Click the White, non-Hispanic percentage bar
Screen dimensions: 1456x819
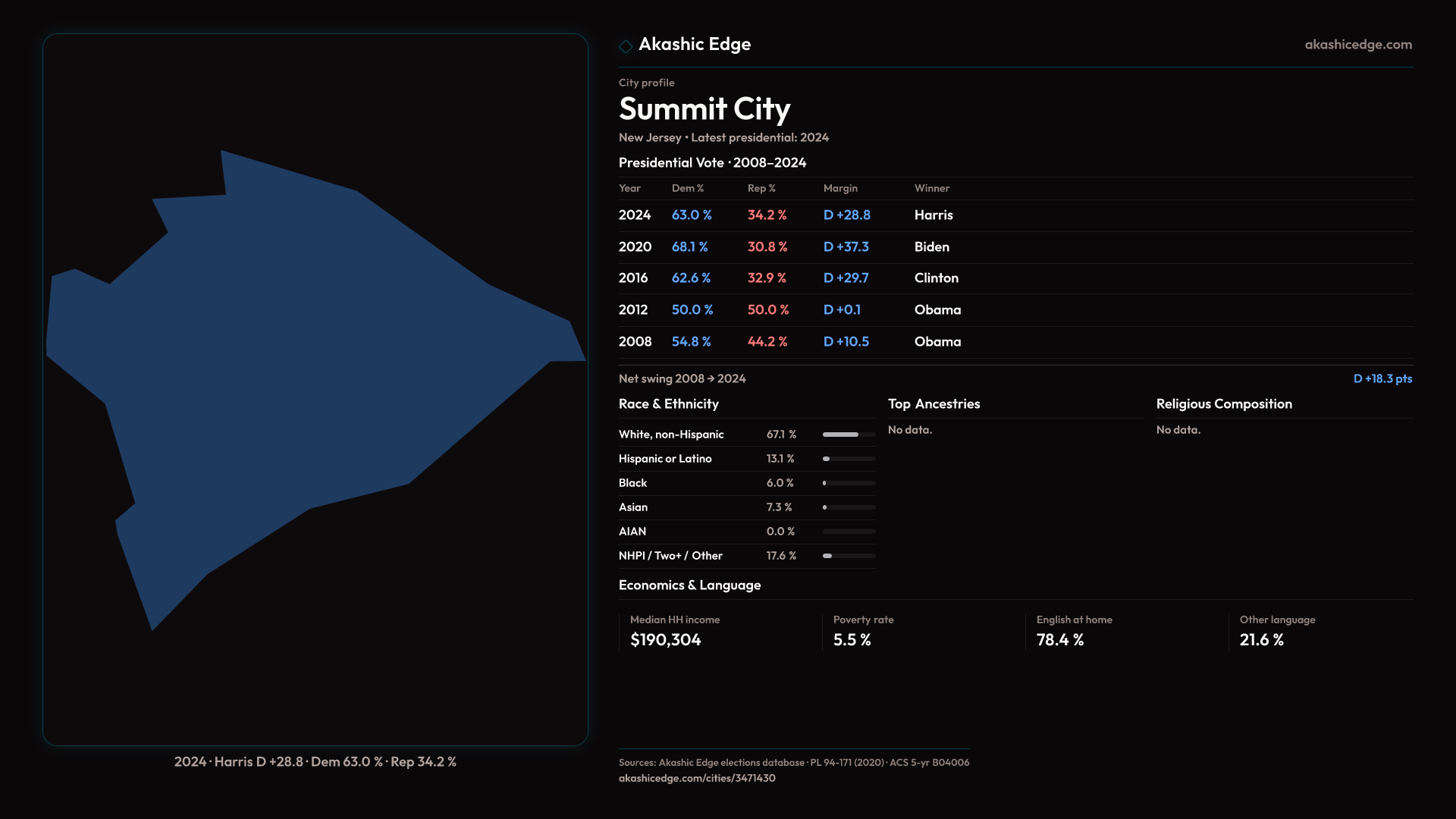tap(849, 435)
